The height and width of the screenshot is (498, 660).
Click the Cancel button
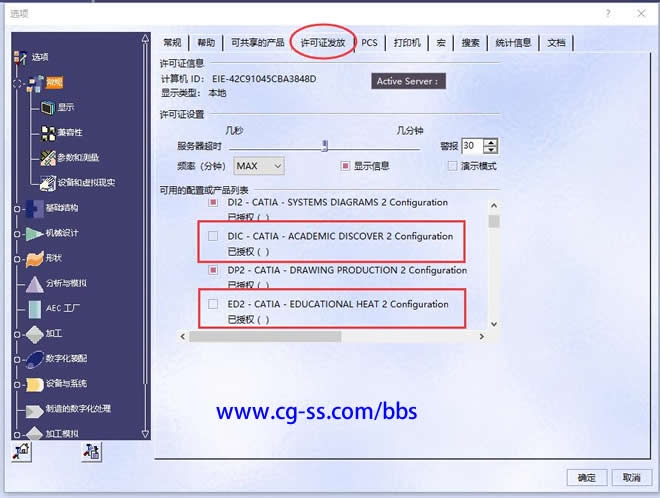click(631, 477)
